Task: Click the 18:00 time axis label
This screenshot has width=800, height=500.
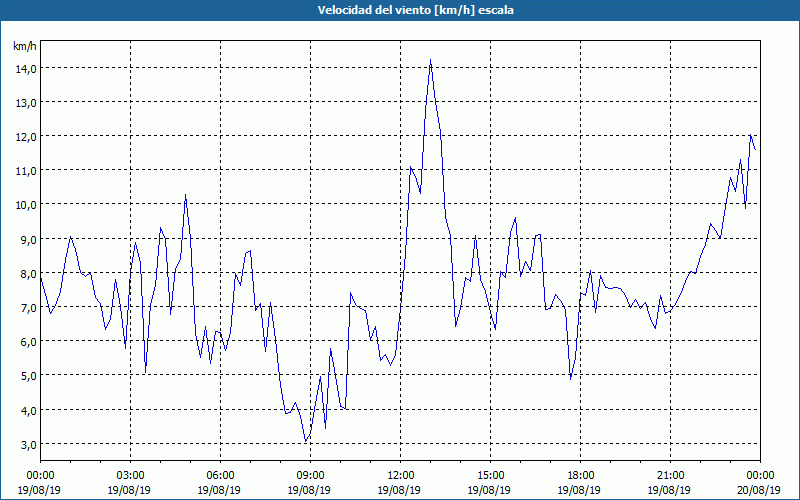Action: (x=581, y=475)
